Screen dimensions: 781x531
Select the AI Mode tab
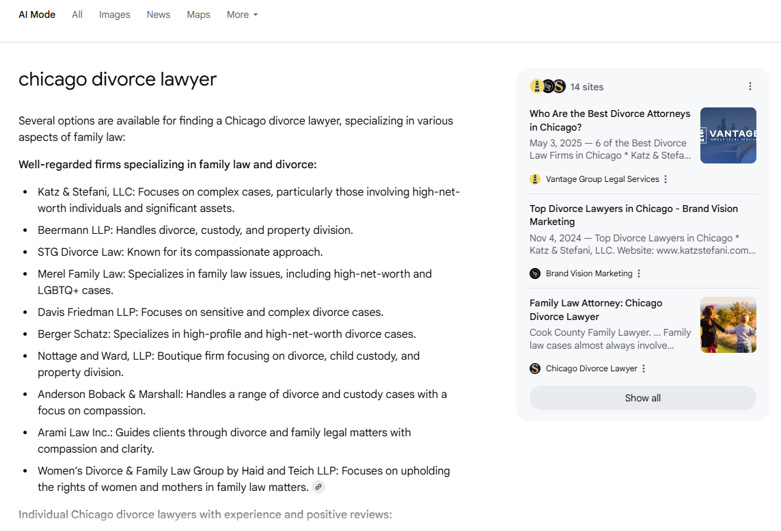37,14
